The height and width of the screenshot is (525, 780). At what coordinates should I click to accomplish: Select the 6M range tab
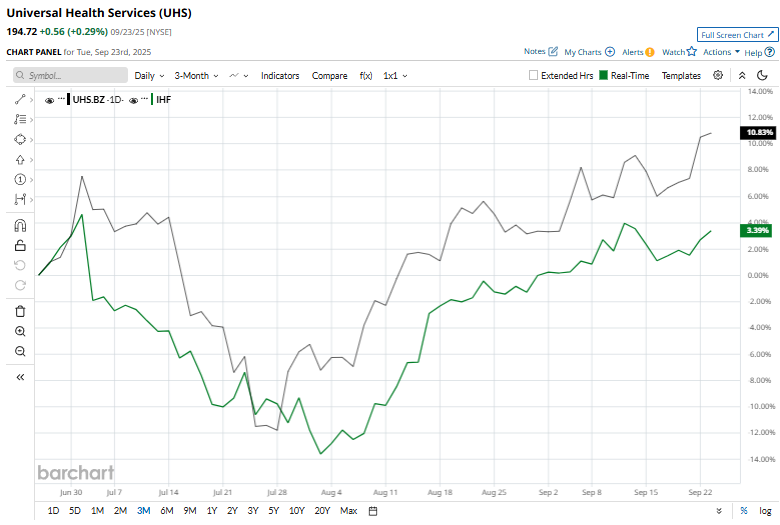coord(167,511)
